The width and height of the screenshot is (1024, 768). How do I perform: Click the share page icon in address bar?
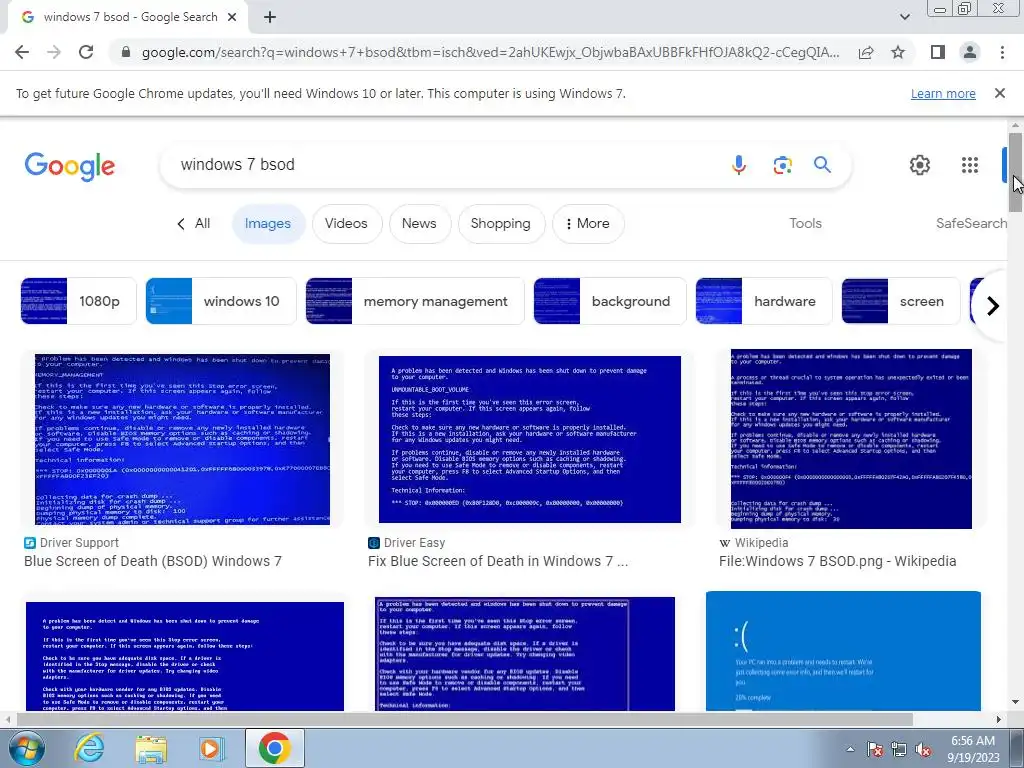pos(866,52)
